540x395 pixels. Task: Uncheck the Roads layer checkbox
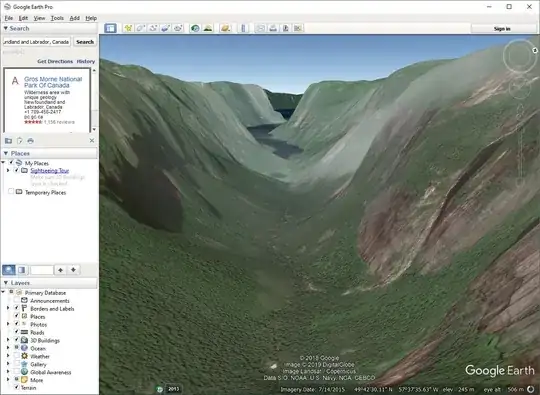16,332
